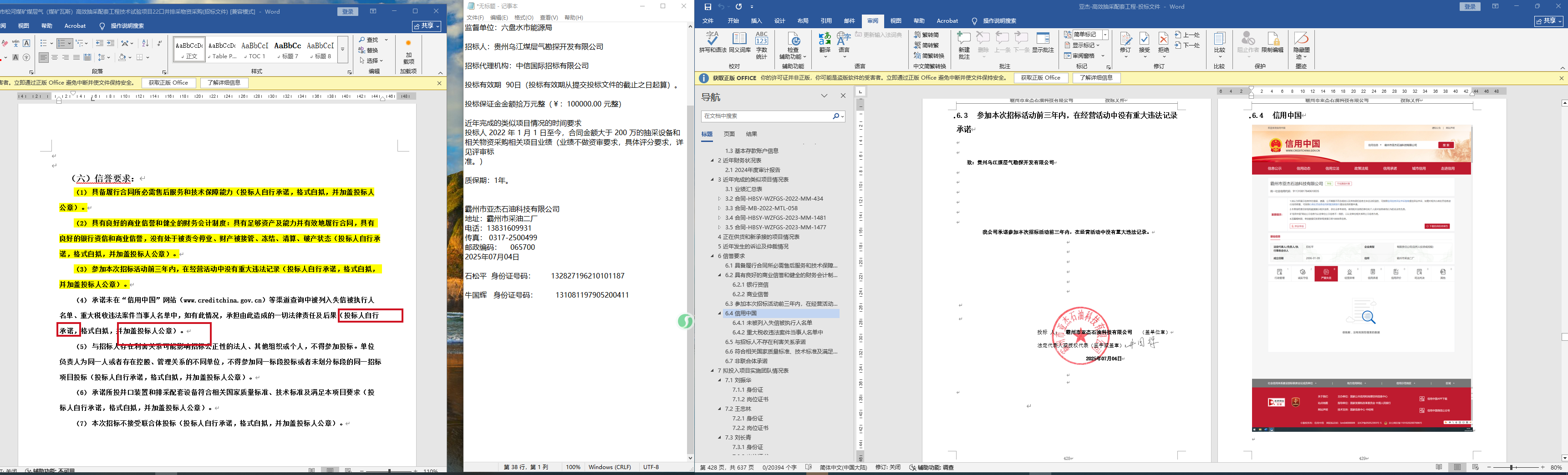Toggle show paragraph marks in left Word

coord(159,43)
